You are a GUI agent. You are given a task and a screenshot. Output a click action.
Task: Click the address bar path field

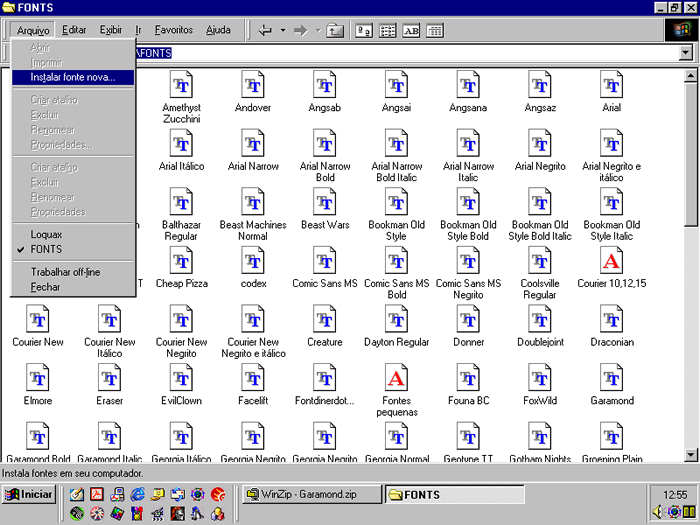(x=406, y=53)
